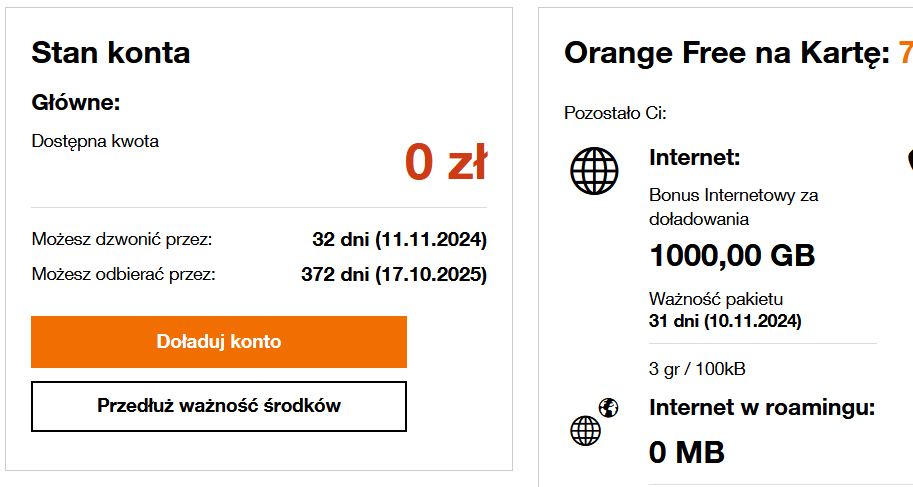Image resolution: width=913 pixels, height=487 pixels.
Task: Click the Internet w roamingu heading
Action: [x=762, y=407]
